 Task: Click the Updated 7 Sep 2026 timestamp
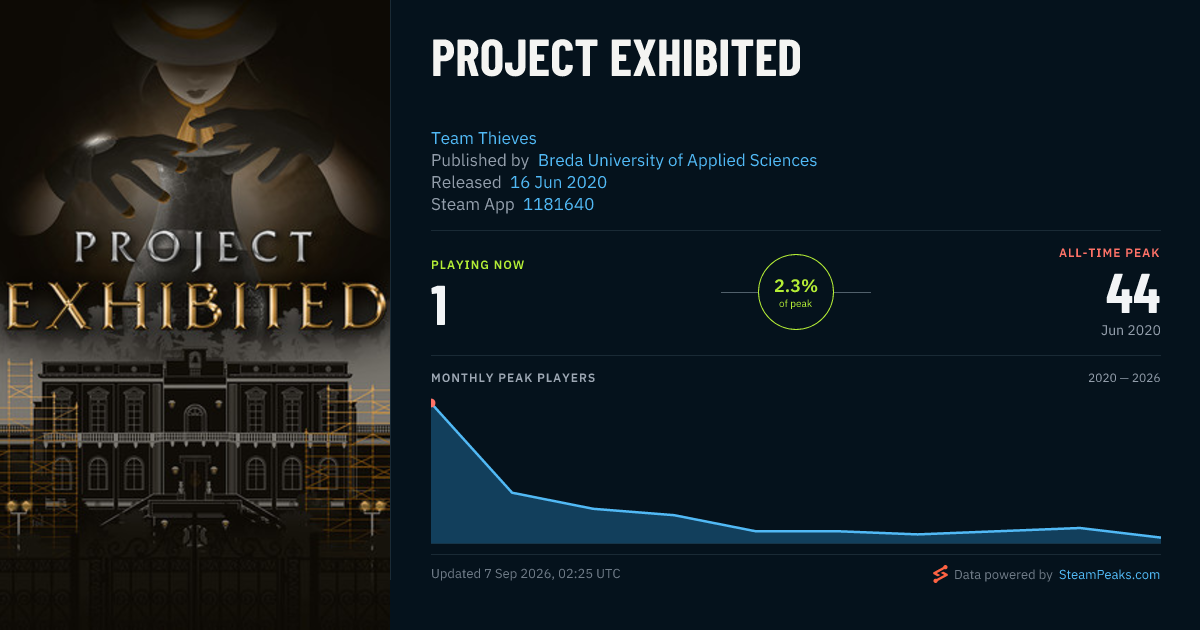coord(526,574)
